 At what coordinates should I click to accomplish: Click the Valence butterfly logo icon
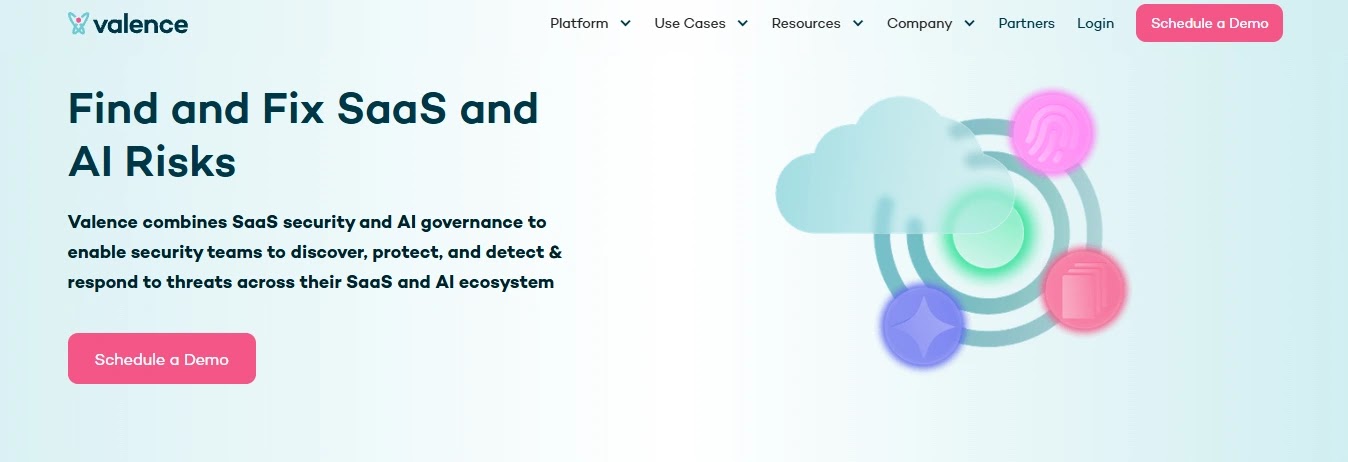click(x=78, y=23)
